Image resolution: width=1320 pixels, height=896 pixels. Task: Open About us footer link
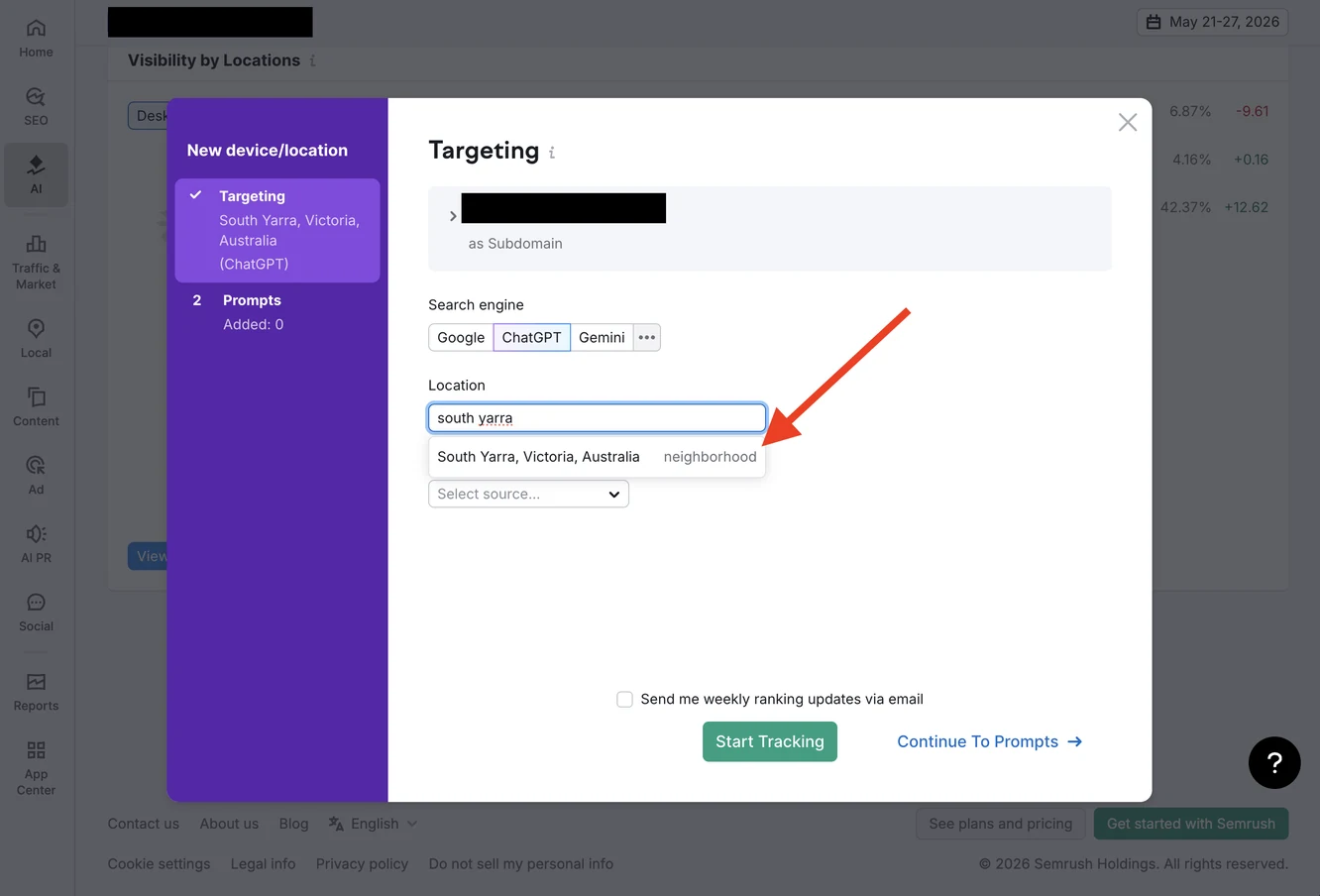(x=229, y=824)
